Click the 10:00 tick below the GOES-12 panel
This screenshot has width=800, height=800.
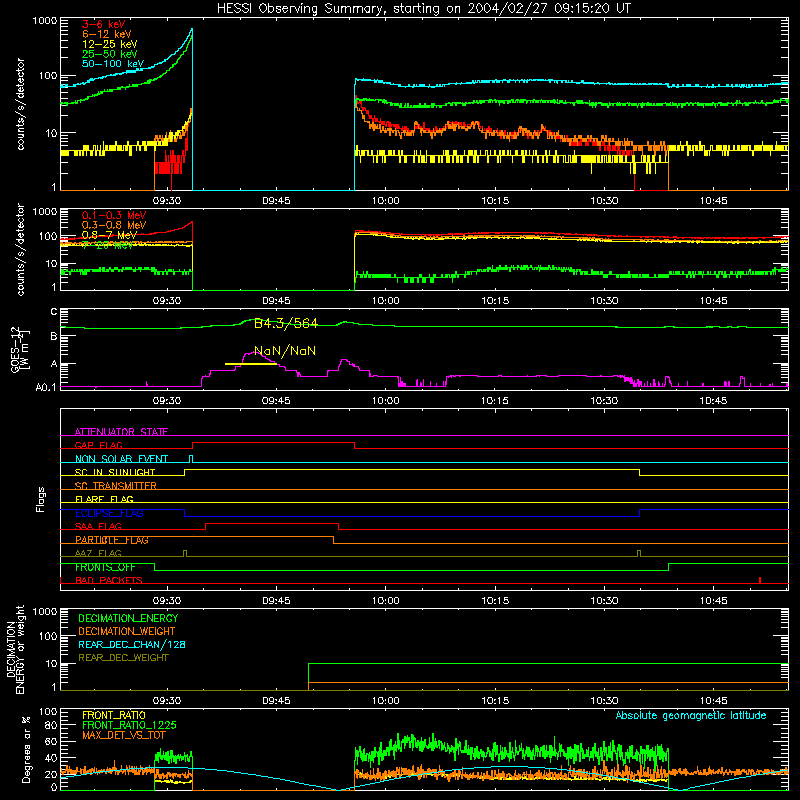point(386,401)
